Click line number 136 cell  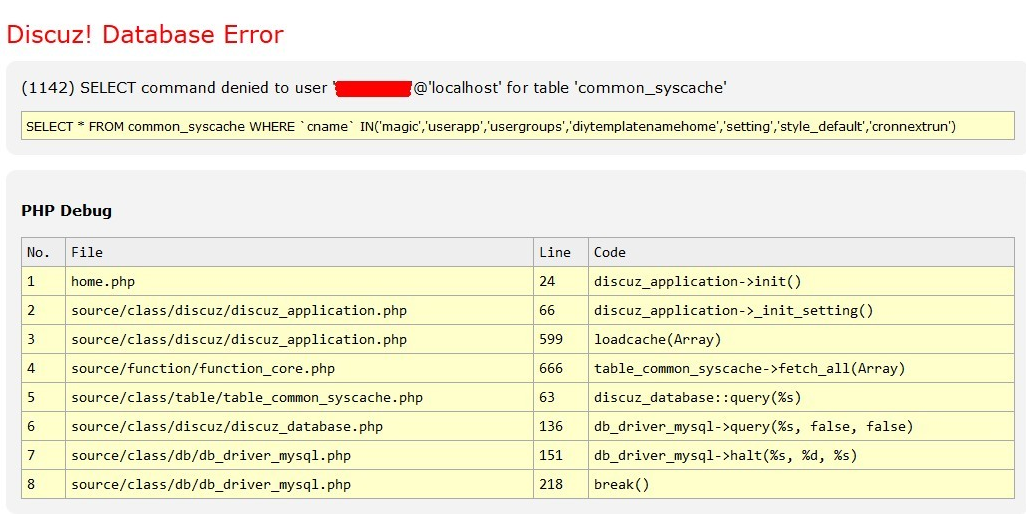[x=561, y=427]
